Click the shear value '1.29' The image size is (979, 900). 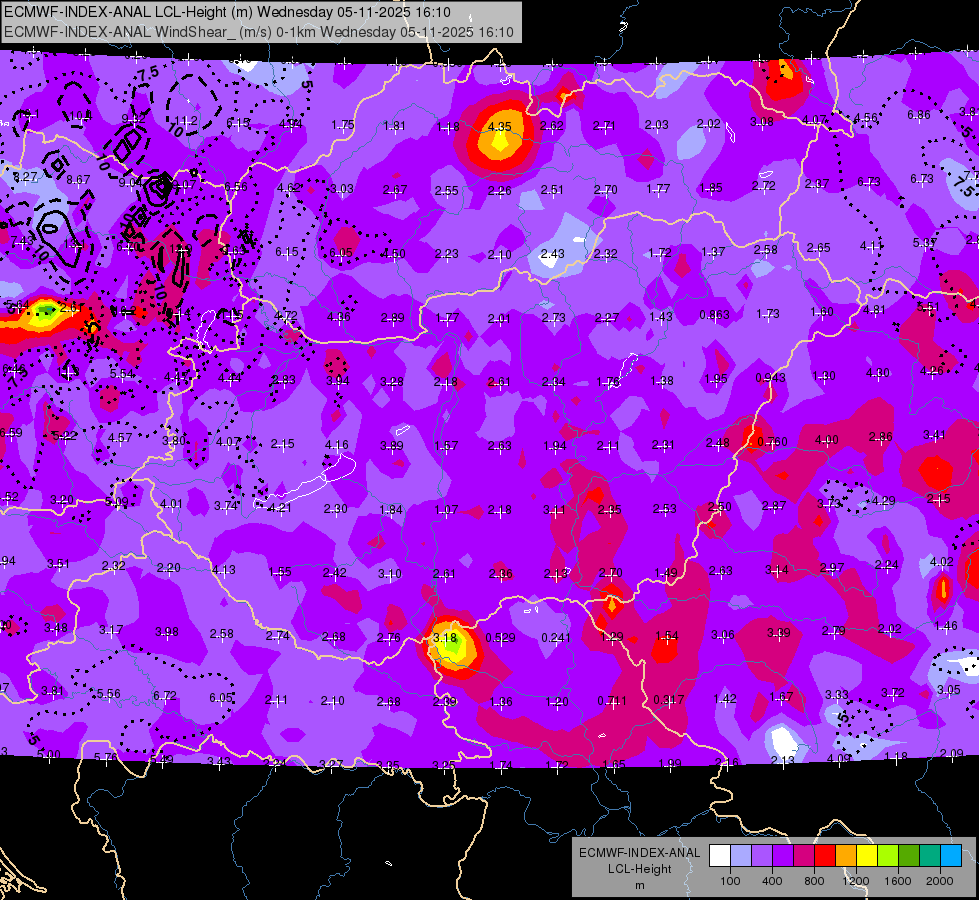click(x=612, y=636)
